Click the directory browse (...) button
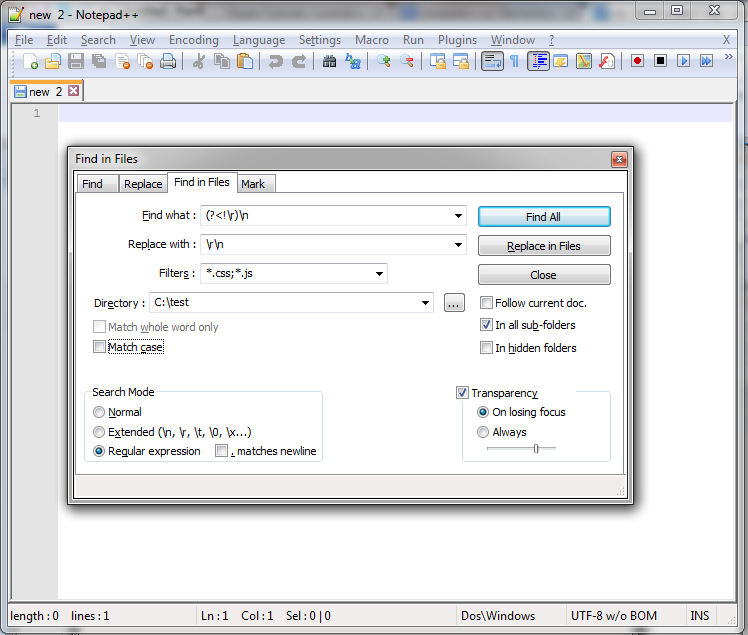This screenshot has width=748, height=635. [453, 303]
